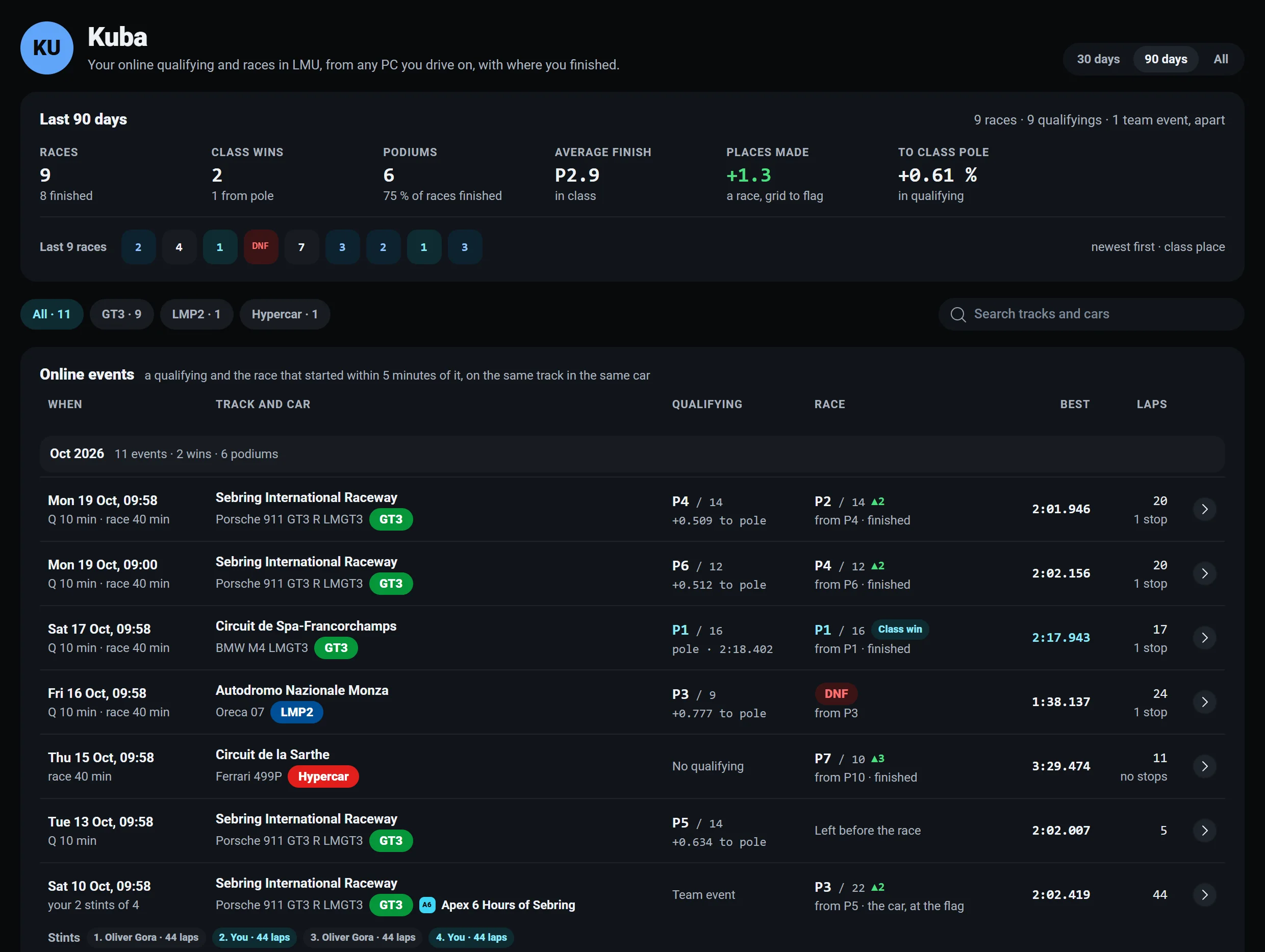Click the Places Made value +1.3
This screenshot has height=952, width=1265.
click(x=749, y=175)
